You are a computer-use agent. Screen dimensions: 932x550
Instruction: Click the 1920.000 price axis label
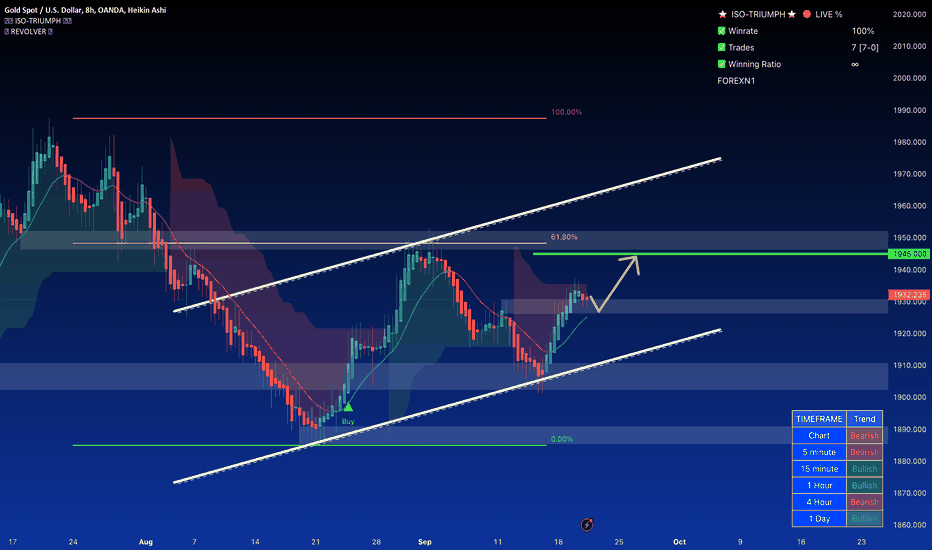pyautogui.click(x=909, y=334)
